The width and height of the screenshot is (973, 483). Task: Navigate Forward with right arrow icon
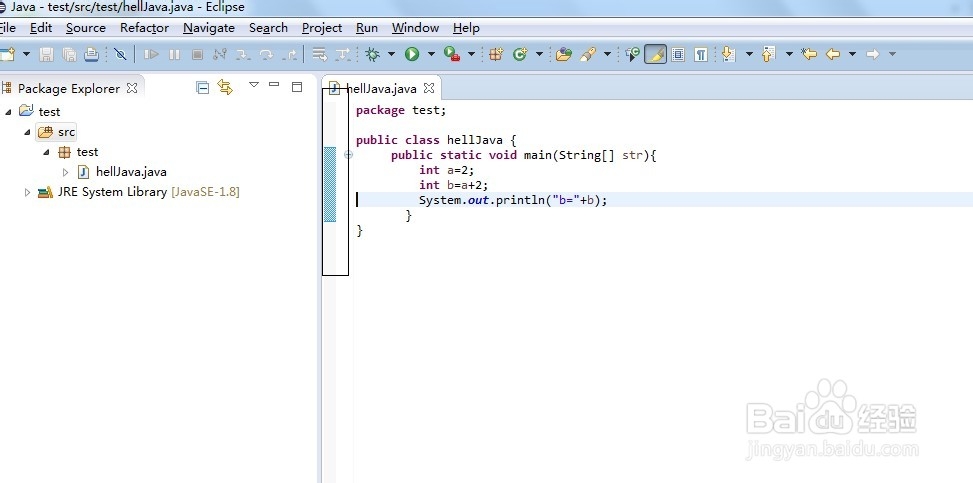[872, 55]
